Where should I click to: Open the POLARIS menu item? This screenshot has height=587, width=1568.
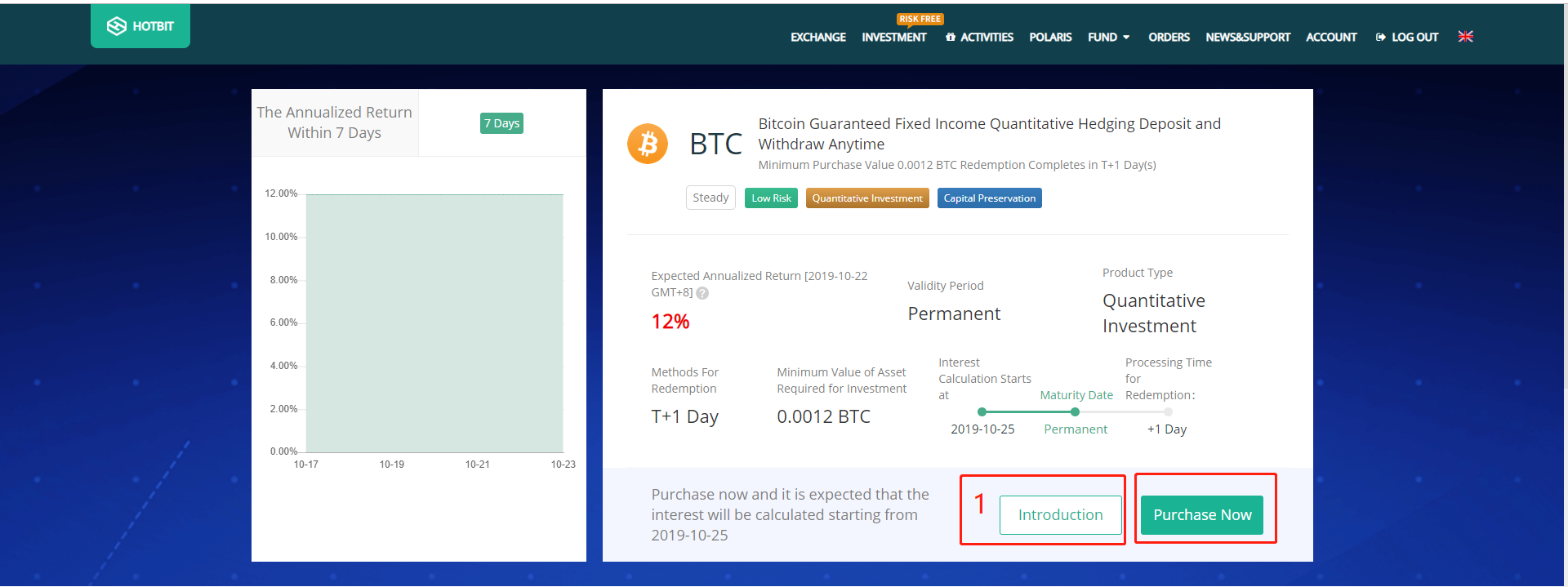click(1050, 38)
